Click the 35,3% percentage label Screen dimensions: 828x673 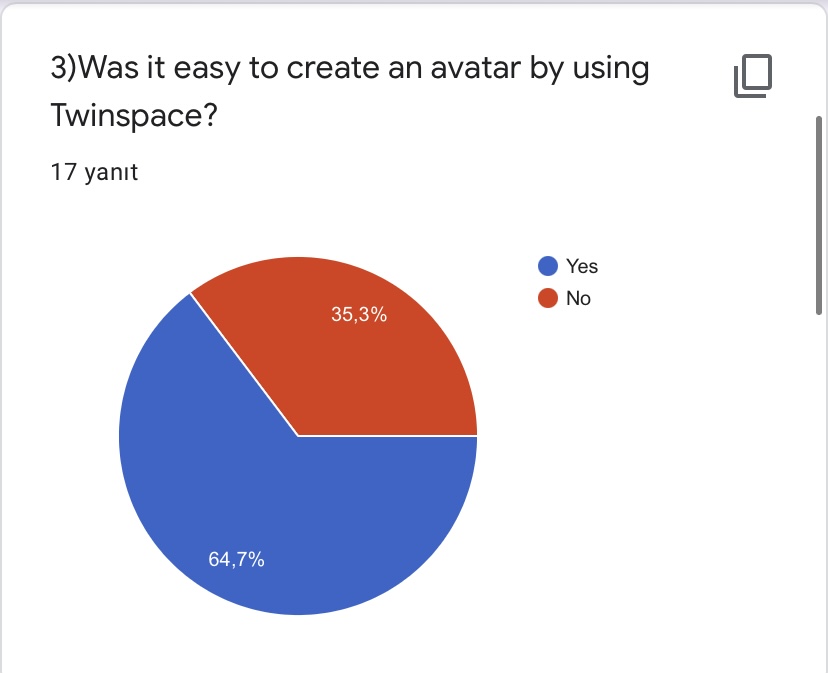pyautogui.click(x=359, y=314)
